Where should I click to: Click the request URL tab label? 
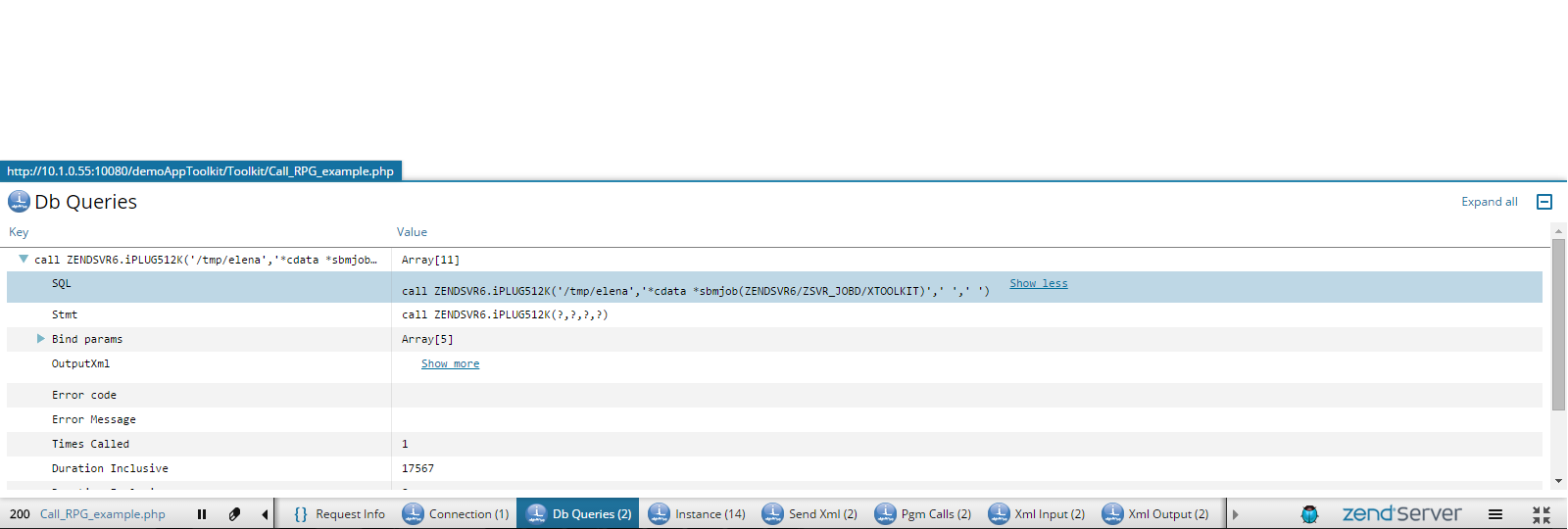pyautogui.click(x=200, y=171)
